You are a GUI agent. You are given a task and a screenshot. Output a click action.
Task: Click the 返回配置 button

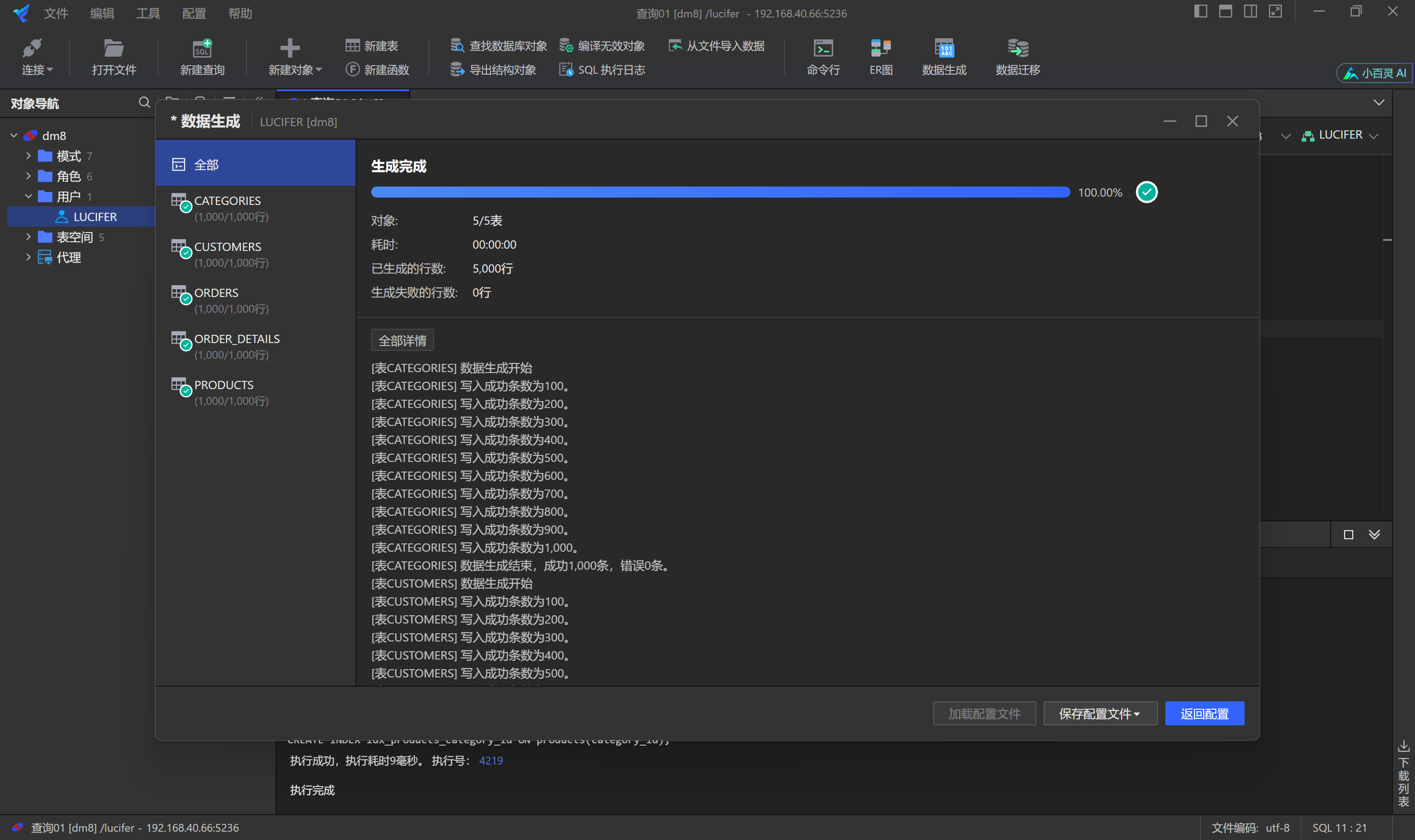tap(1204, 713)
